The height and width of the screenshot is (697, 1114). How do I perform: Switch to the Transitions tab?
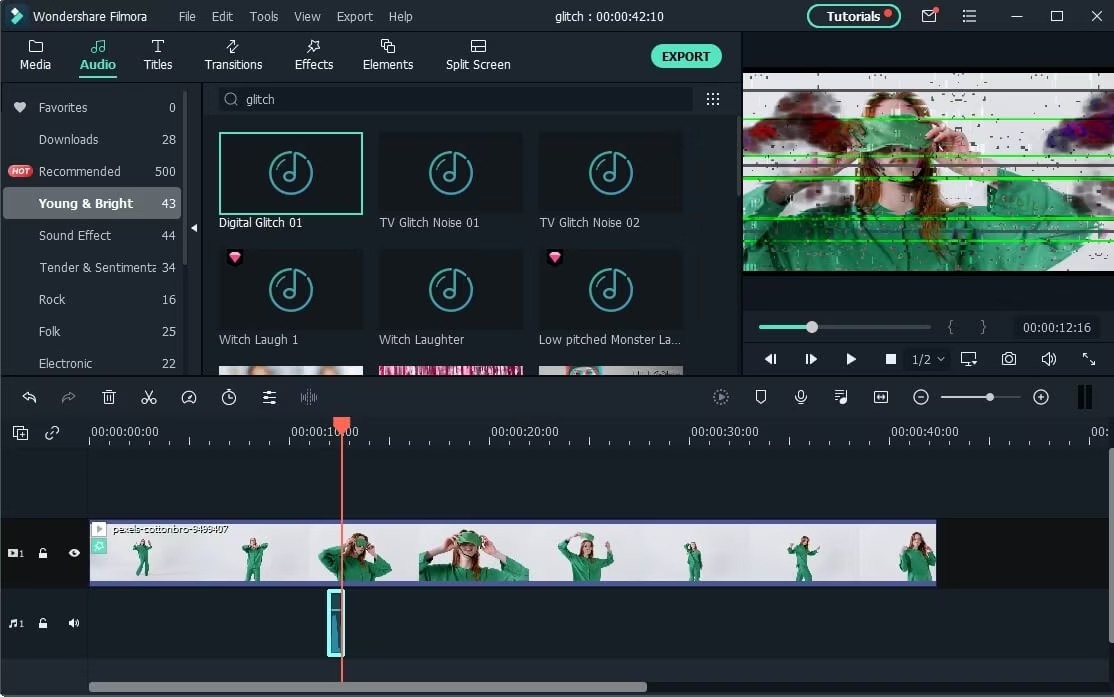tap(233, 55)
